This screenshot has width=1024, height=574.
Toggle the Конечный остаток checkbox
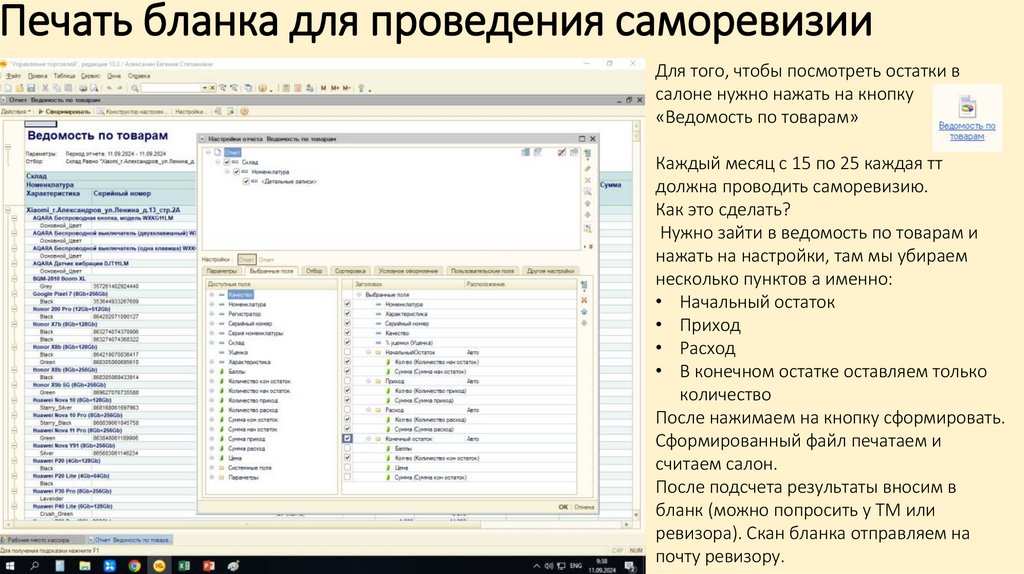coord(347,439)
